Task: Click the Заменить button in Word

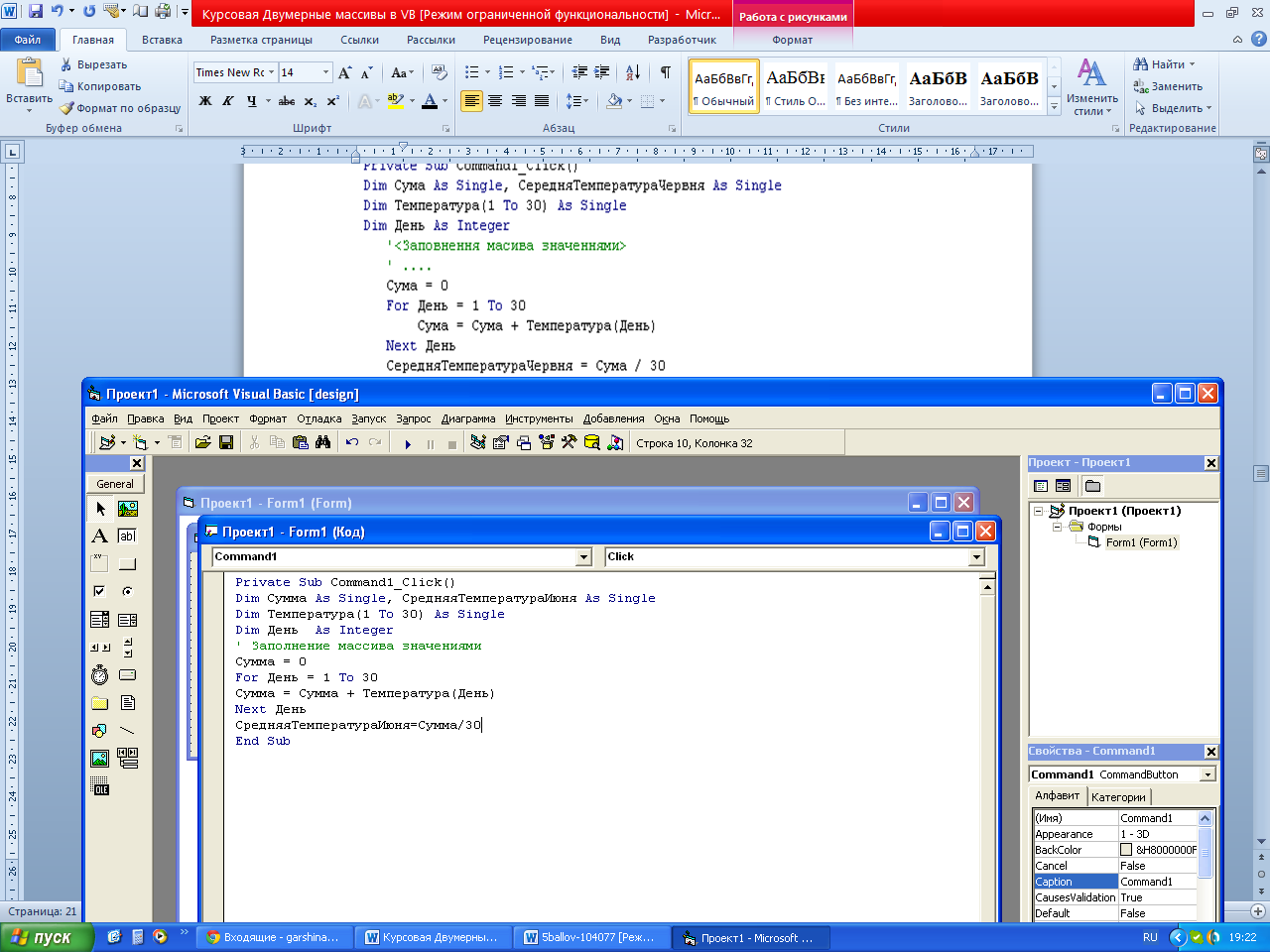Action: 1168,86
